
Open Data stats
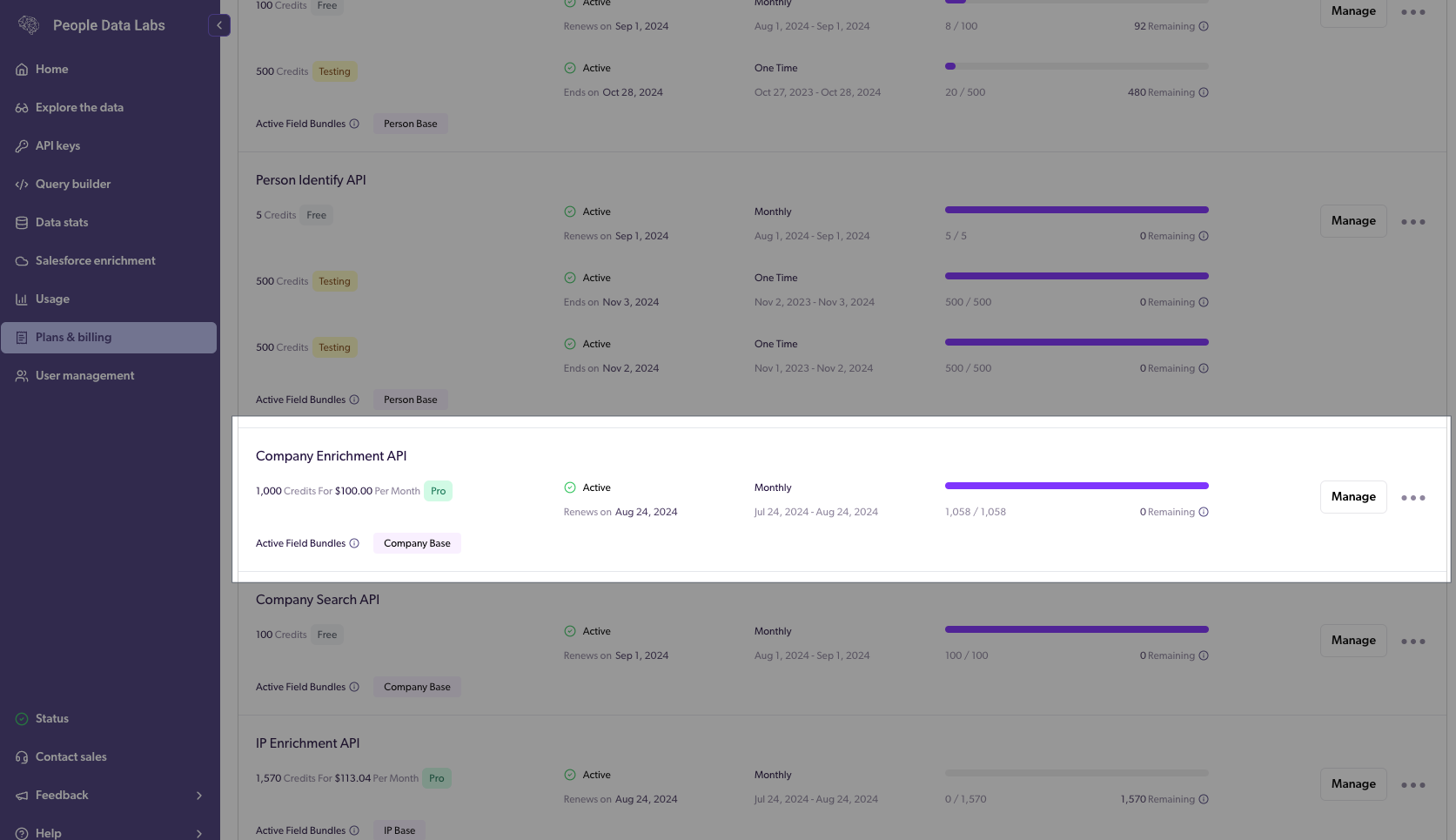tap(109, 223)
